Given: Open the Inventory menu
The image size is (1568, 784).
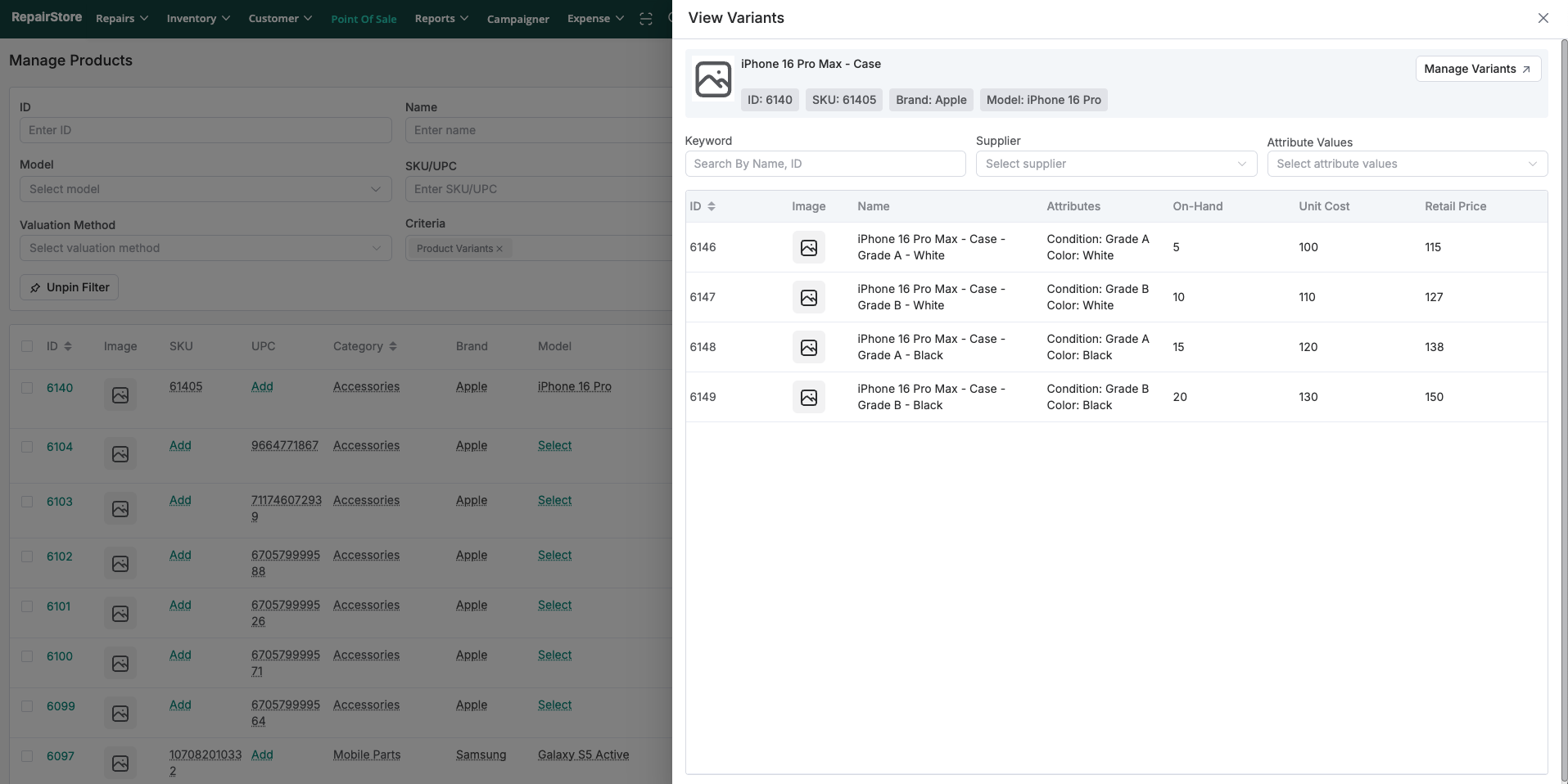Looking at the screenshot, I should coord(197,19).
